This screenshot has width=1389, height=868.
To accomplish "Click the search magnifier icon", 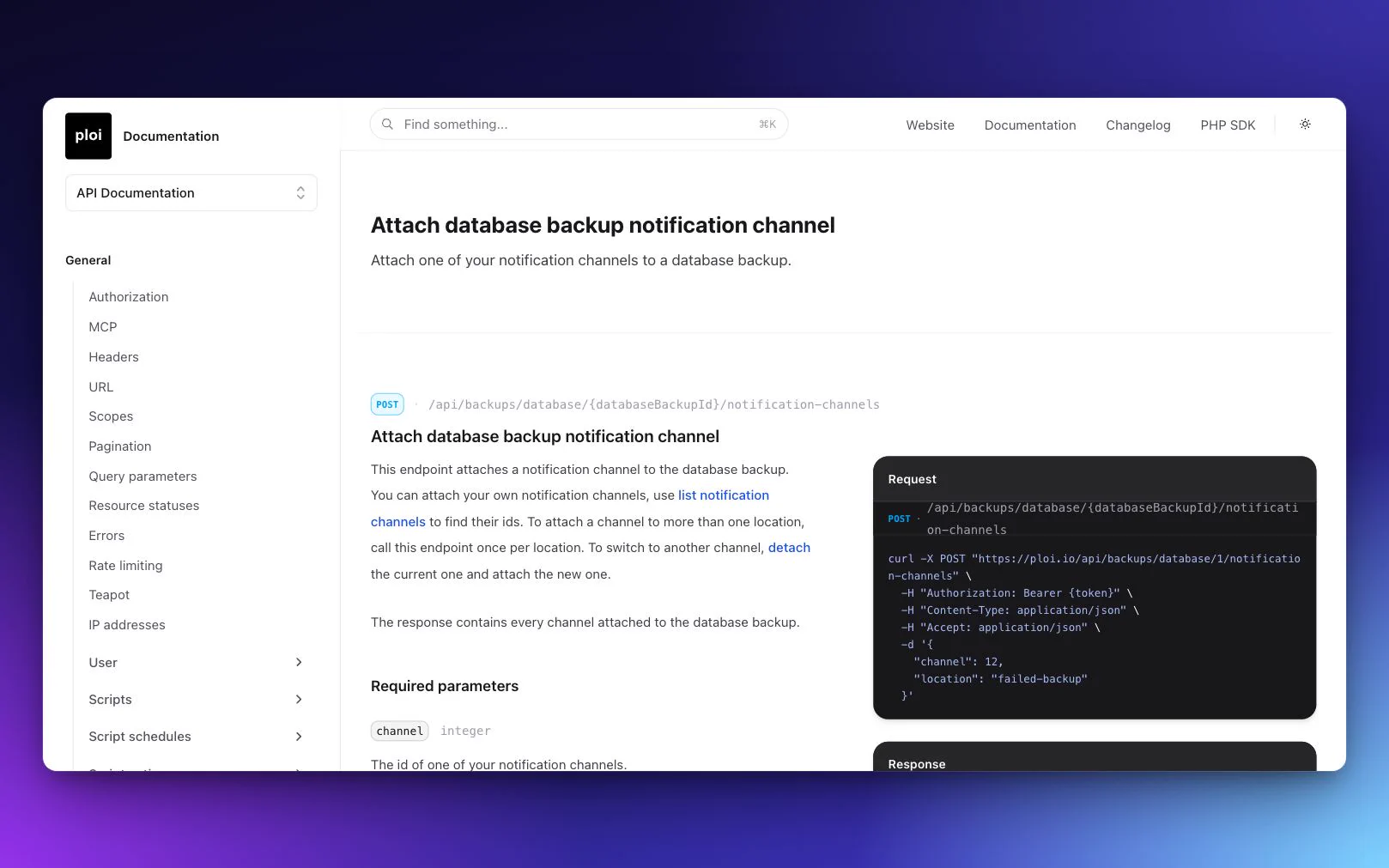I will tap(387, 124).
